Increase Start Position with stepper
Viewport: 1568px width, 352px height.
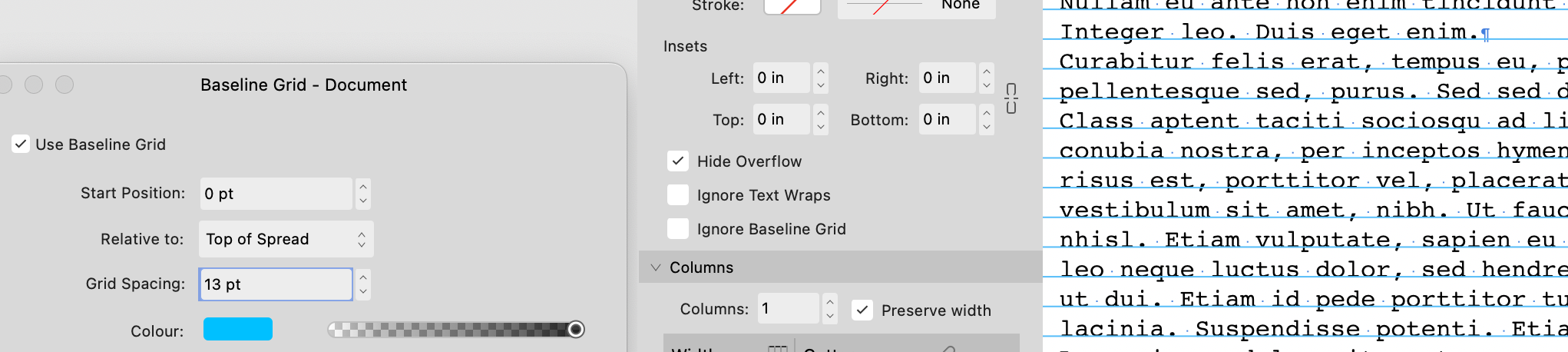363,186
